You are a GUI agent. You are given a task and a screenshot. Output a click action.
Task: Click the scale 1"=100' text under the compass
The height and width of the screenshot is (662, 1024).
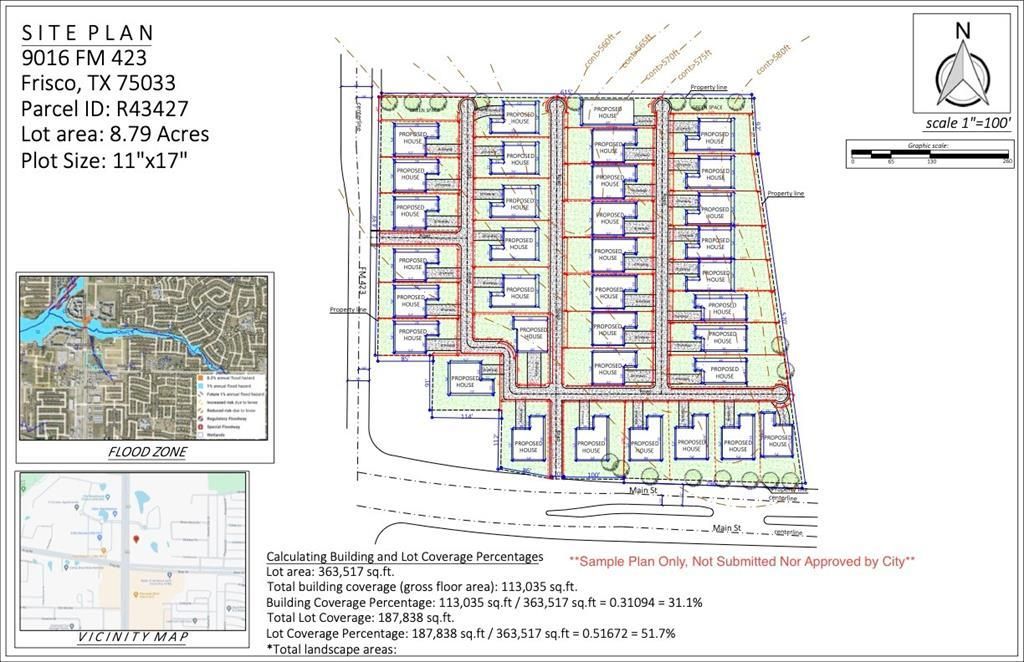click(x=967, y=123)
